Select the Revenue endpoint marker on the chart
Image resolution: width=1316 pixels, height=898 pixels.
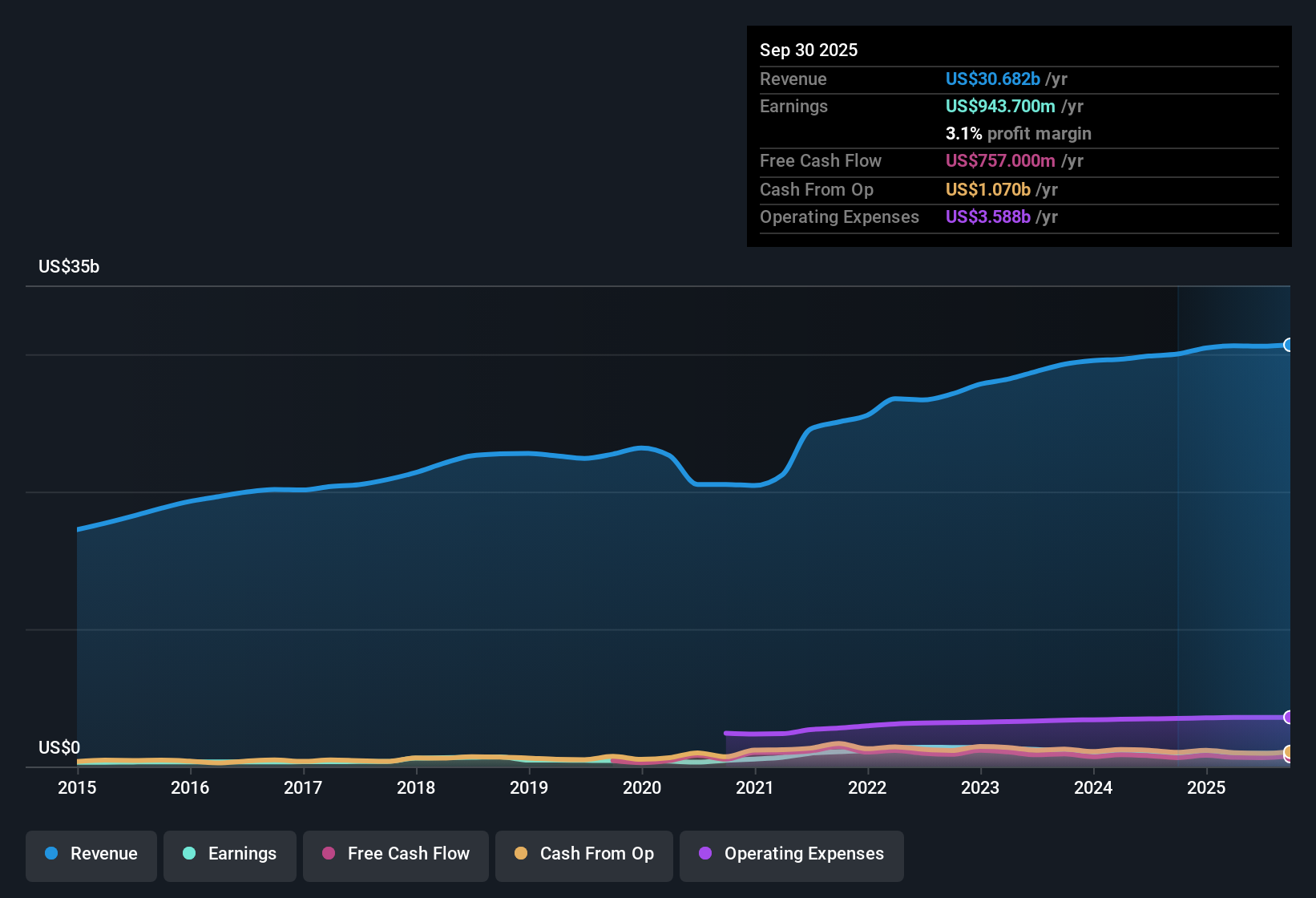(1289, 345)
